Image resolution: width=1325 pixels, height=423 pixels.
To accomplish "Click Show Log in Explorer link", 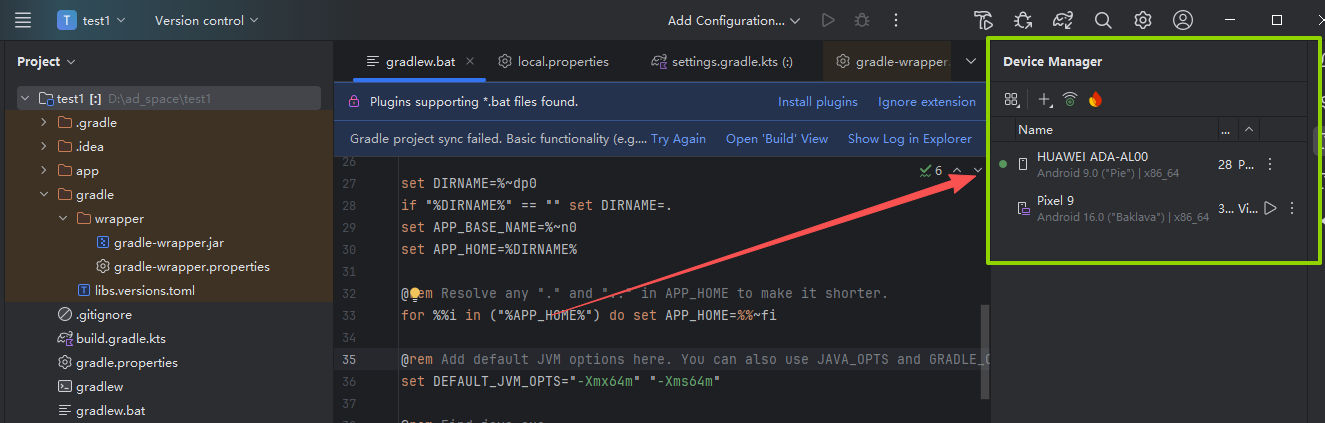I will tap(910, 139).
